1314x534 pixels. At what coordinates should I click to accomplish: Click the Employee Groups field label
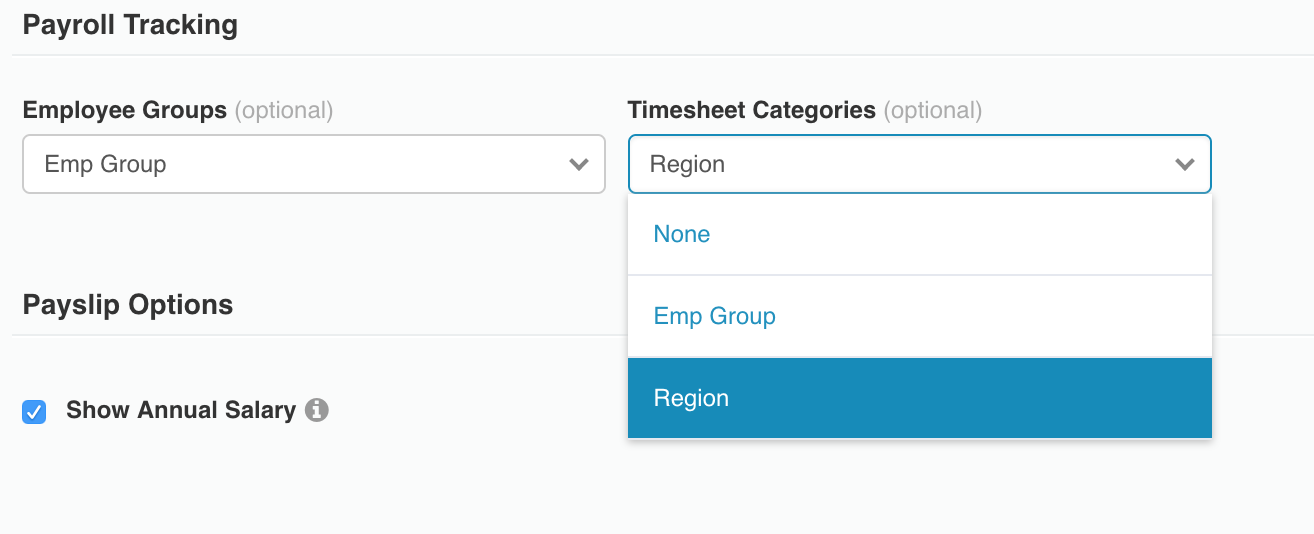[125, 110]
